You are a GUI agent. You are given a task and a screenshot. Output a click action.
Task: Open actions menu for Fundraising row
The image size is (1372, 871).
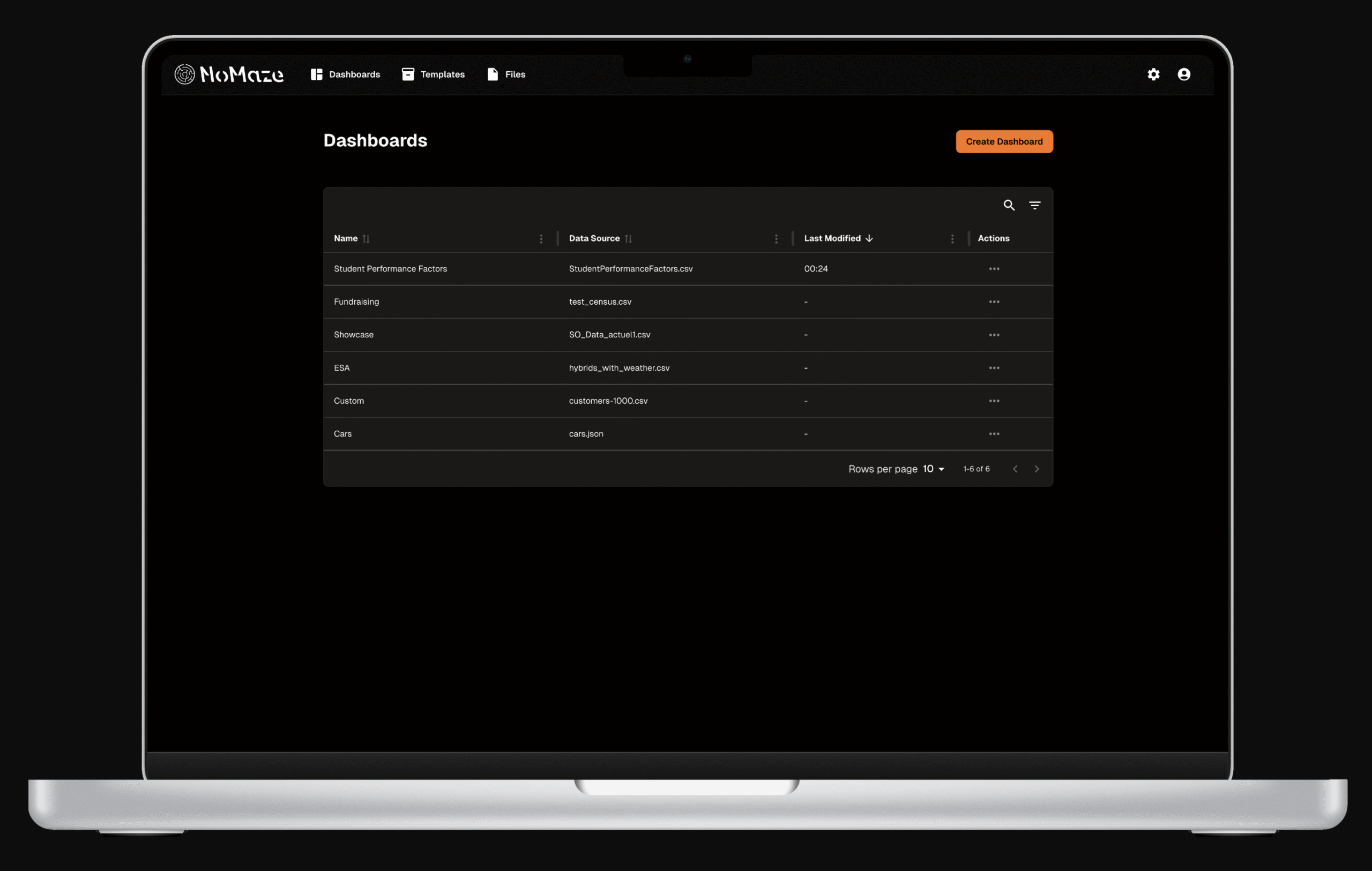pyautogui.click(x=994, y=302)
